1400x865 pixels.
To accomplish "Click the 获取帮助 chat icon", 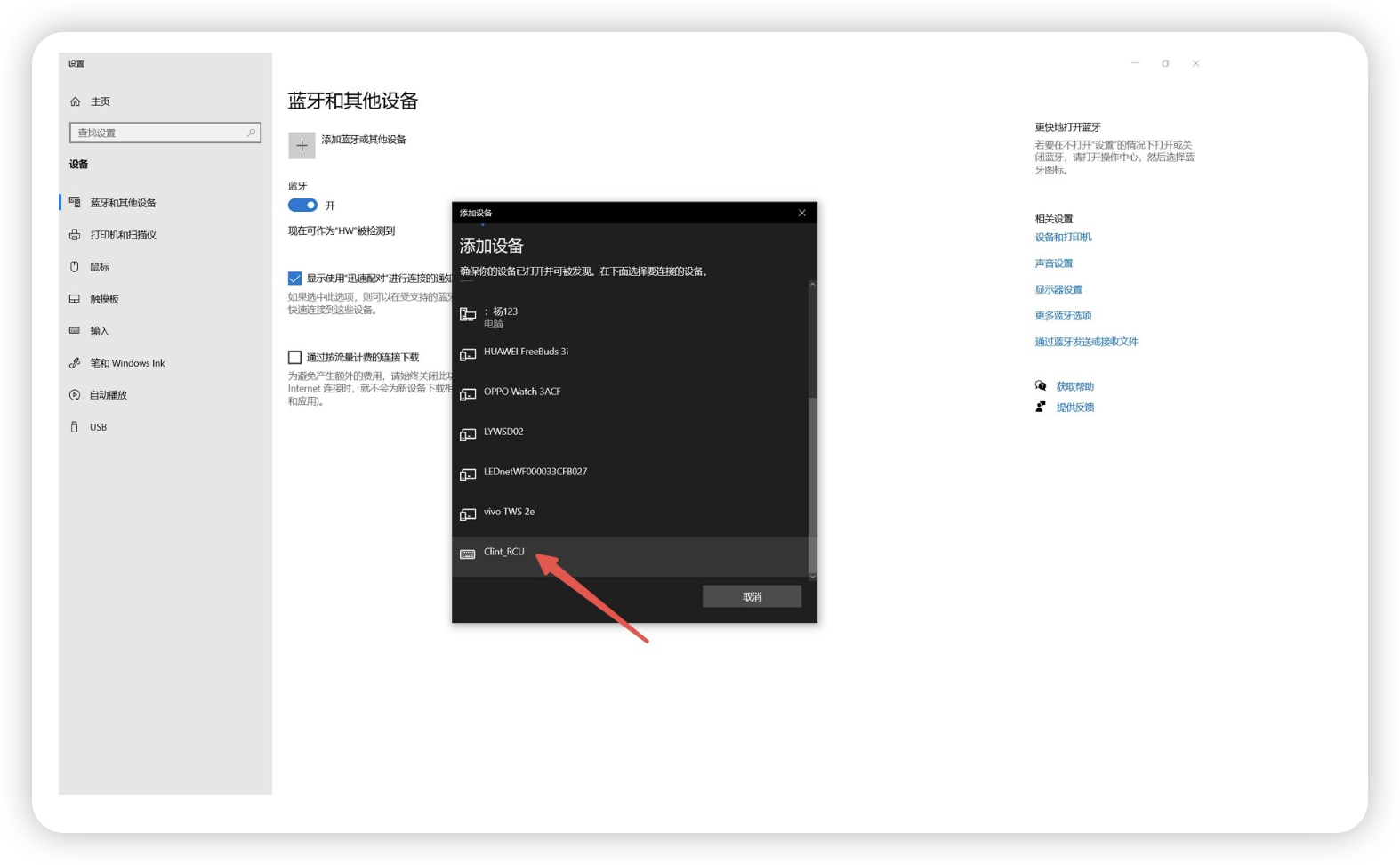I will 1041,386.
